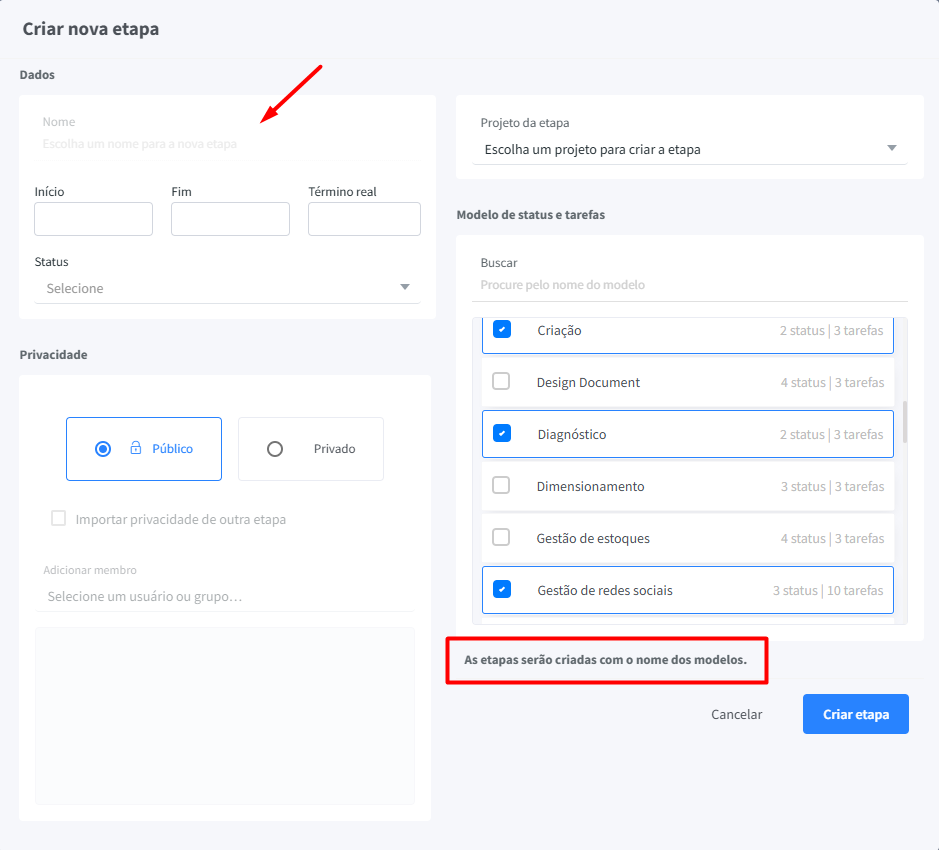The image size is (939, 850).
Task: Click the Fim date field
Action: [x=231, y=219]
